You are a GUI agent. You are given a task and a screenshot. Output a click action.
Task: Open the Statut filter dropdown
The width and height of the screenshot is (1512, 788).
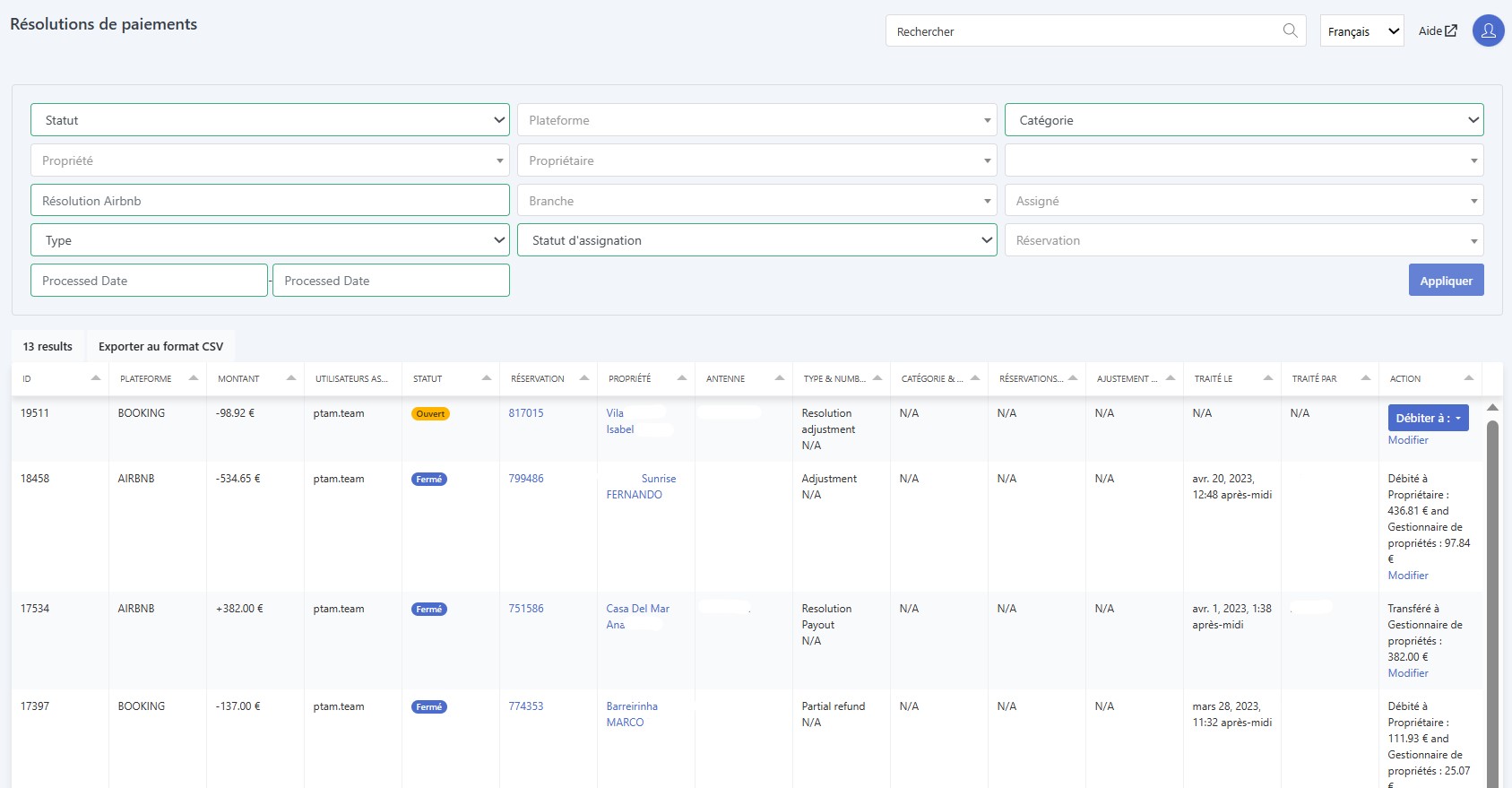click(x=270, y=120)
